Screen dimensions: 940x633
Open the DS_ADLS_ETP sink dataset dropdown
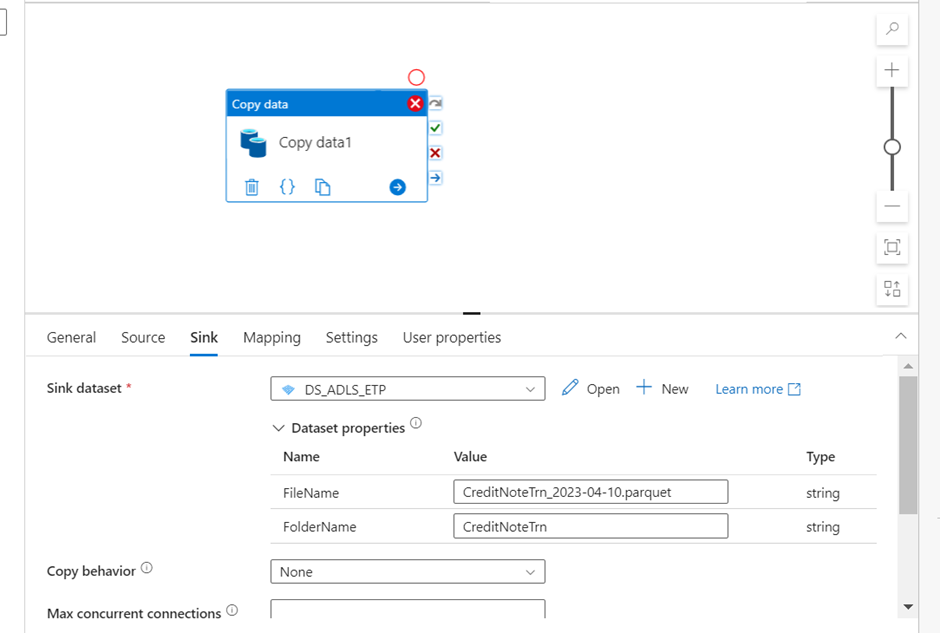(408, 389)
